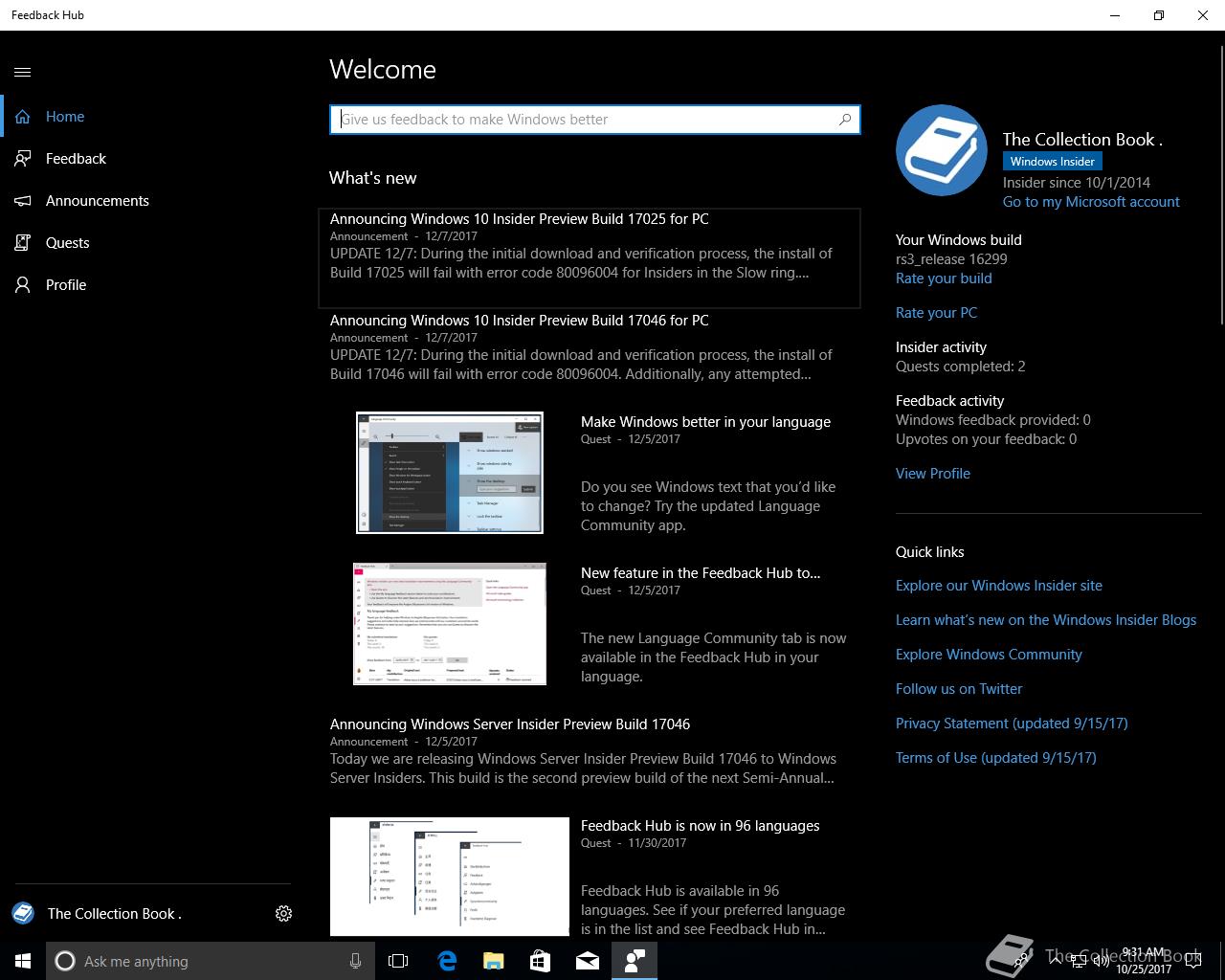The image size is (1225, 980).
Task: Click Language Community tab quest thumbnail
Action: pos(450,624)
